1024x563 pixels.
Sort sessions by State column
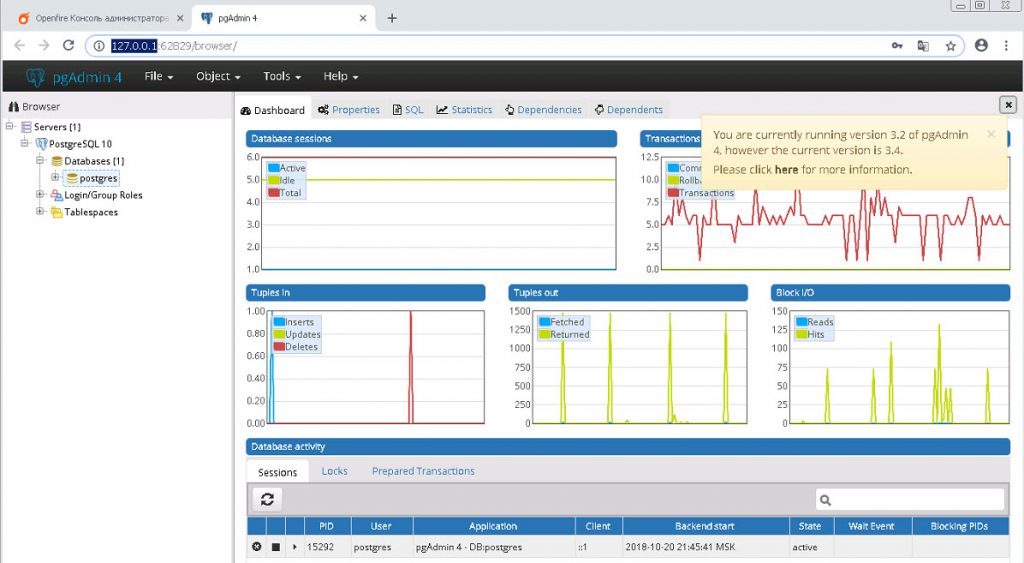click(809, 526)
